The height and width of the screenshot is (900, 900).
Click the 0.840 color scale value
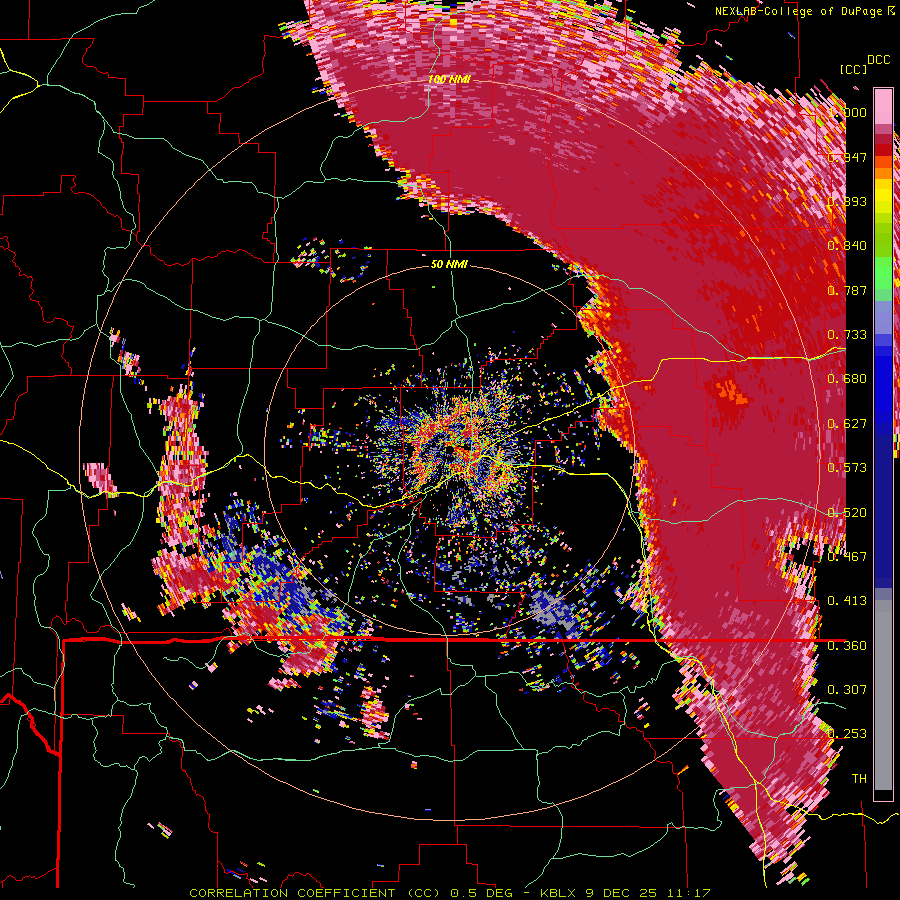(x=847, y=246)
